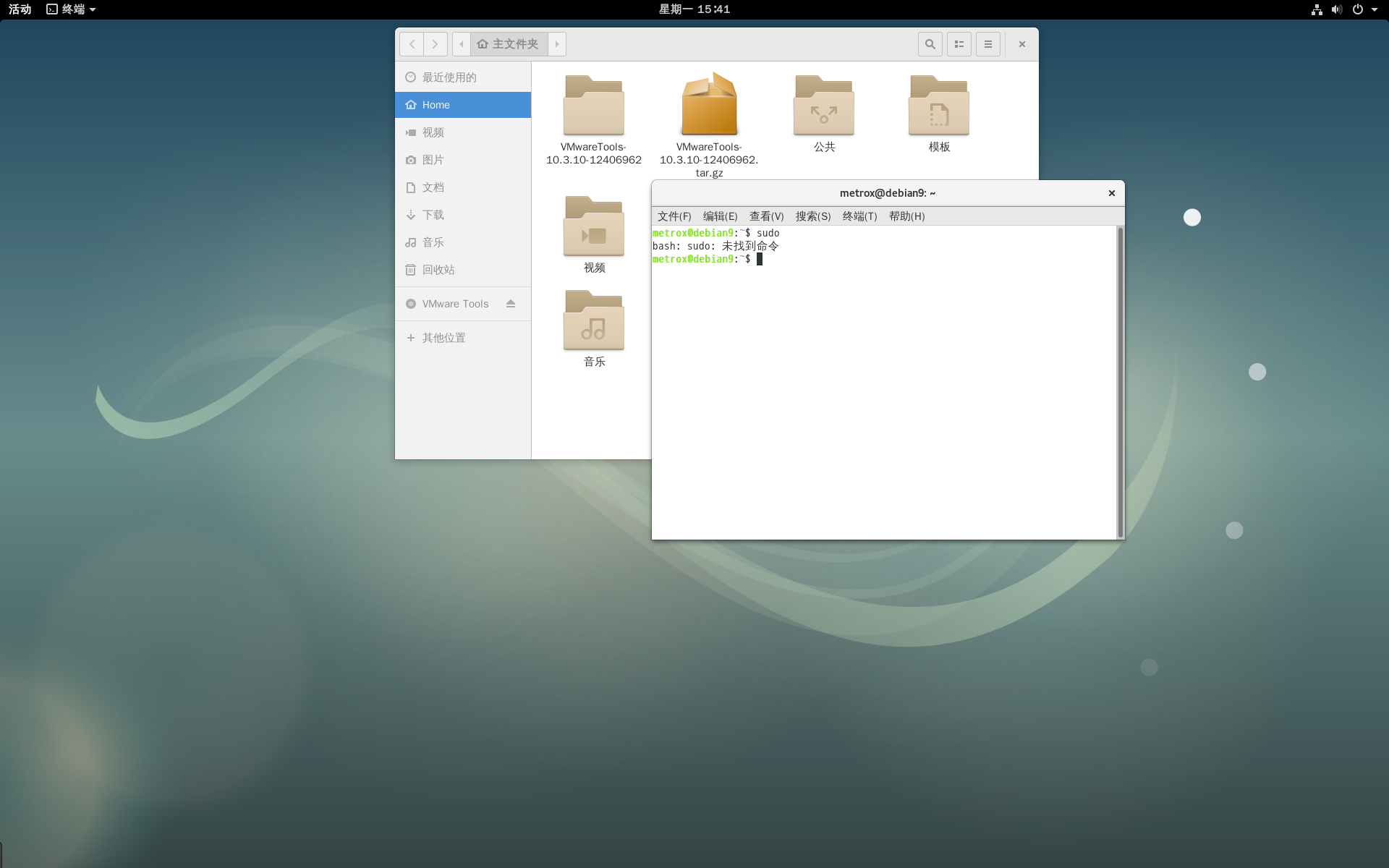Open 其他位置 in the sidebar

point(463,338)
